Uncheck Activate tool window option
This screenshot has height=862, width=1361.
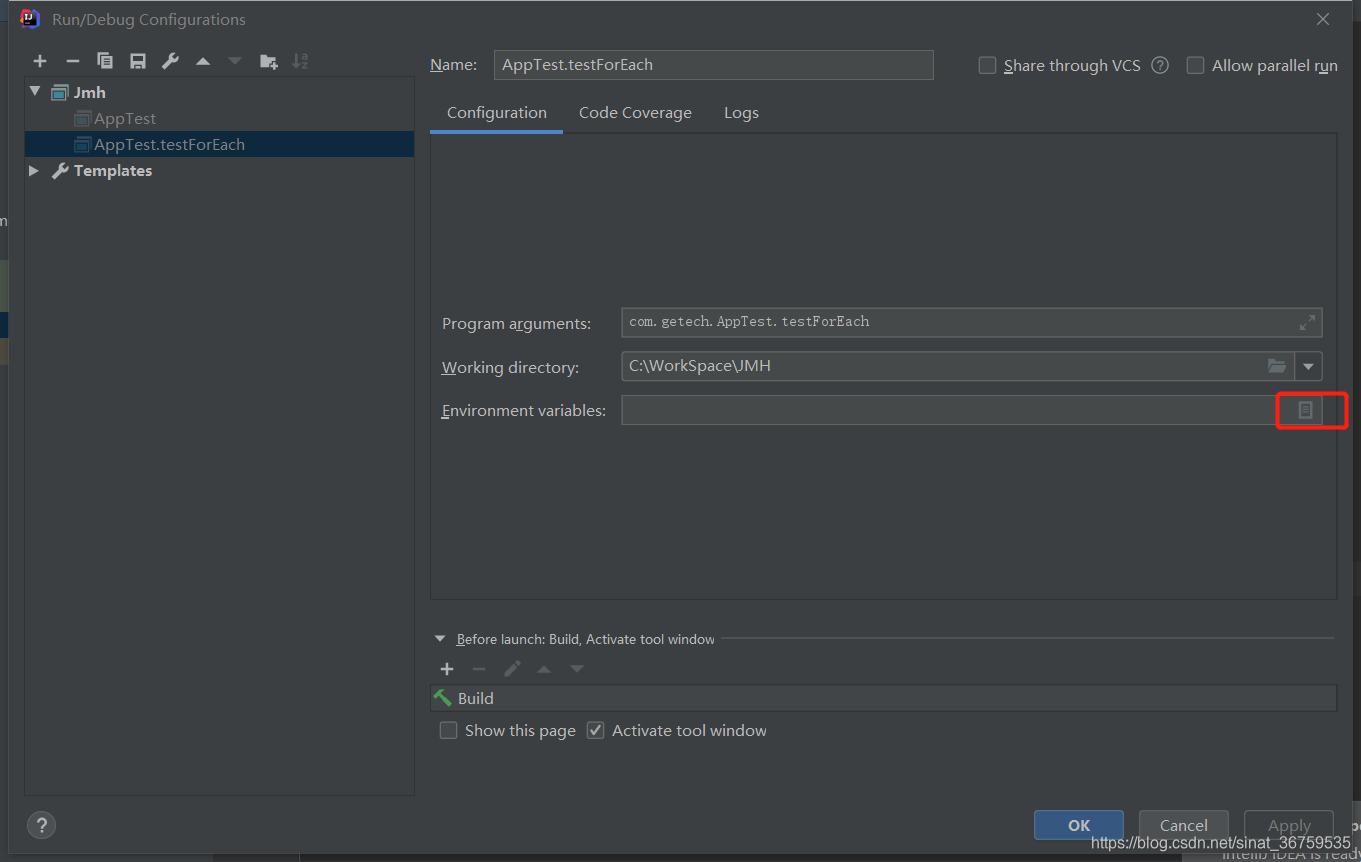(x=596, y=730)
